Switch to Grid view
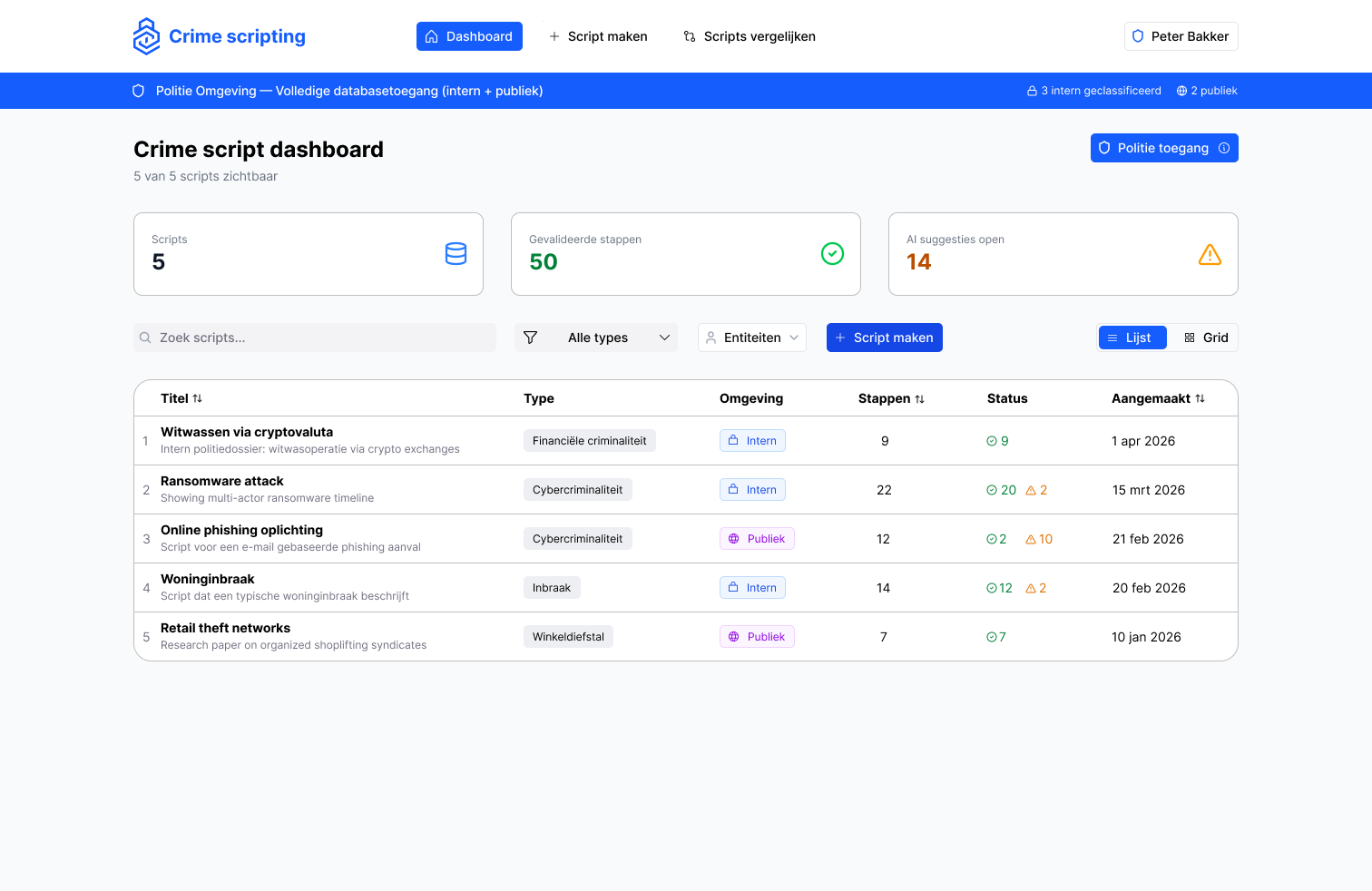Viewport: 1372px width, 891px height. (1205, 338)
